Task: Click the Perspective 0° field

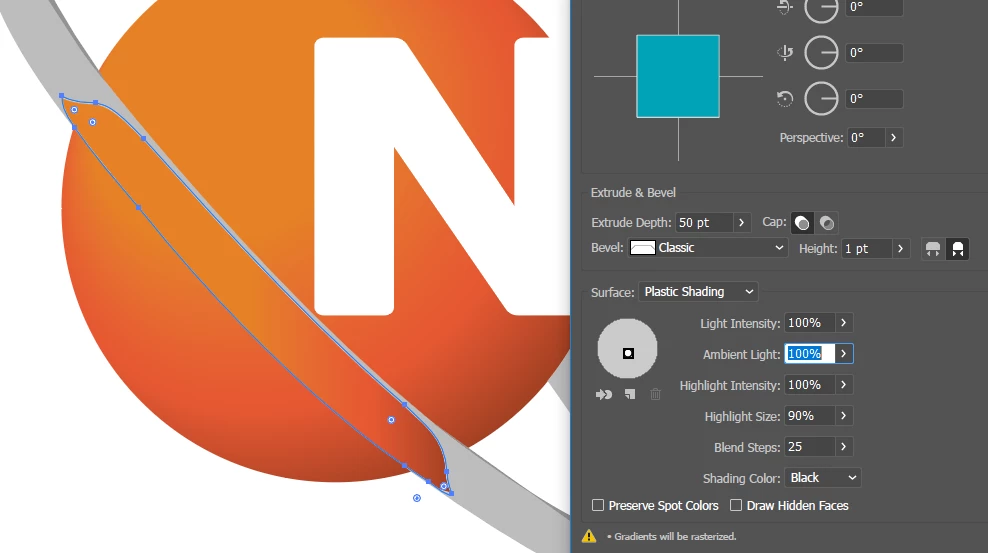Action: (866, 137)
